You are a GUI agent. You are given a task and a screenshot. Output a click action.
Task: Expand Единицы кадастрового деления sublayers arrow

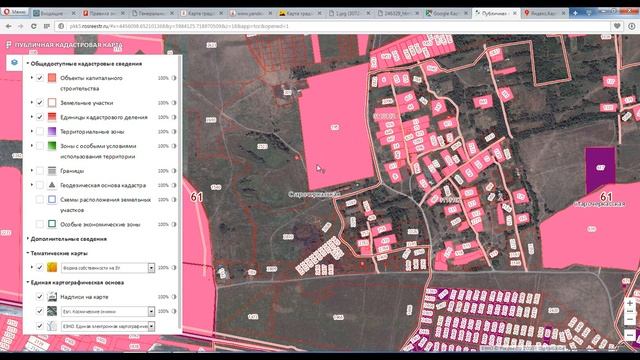pyautogui.click(x=32, y=117)
